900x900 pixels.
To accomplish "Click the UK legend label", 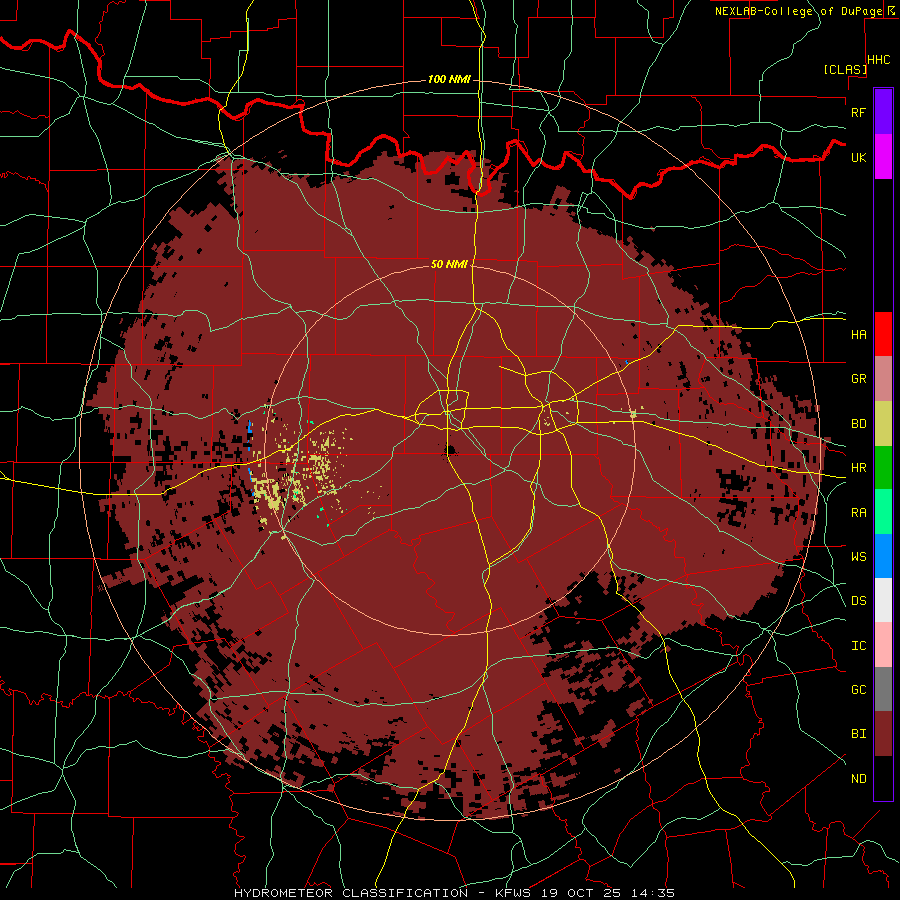I will point(859,157).
